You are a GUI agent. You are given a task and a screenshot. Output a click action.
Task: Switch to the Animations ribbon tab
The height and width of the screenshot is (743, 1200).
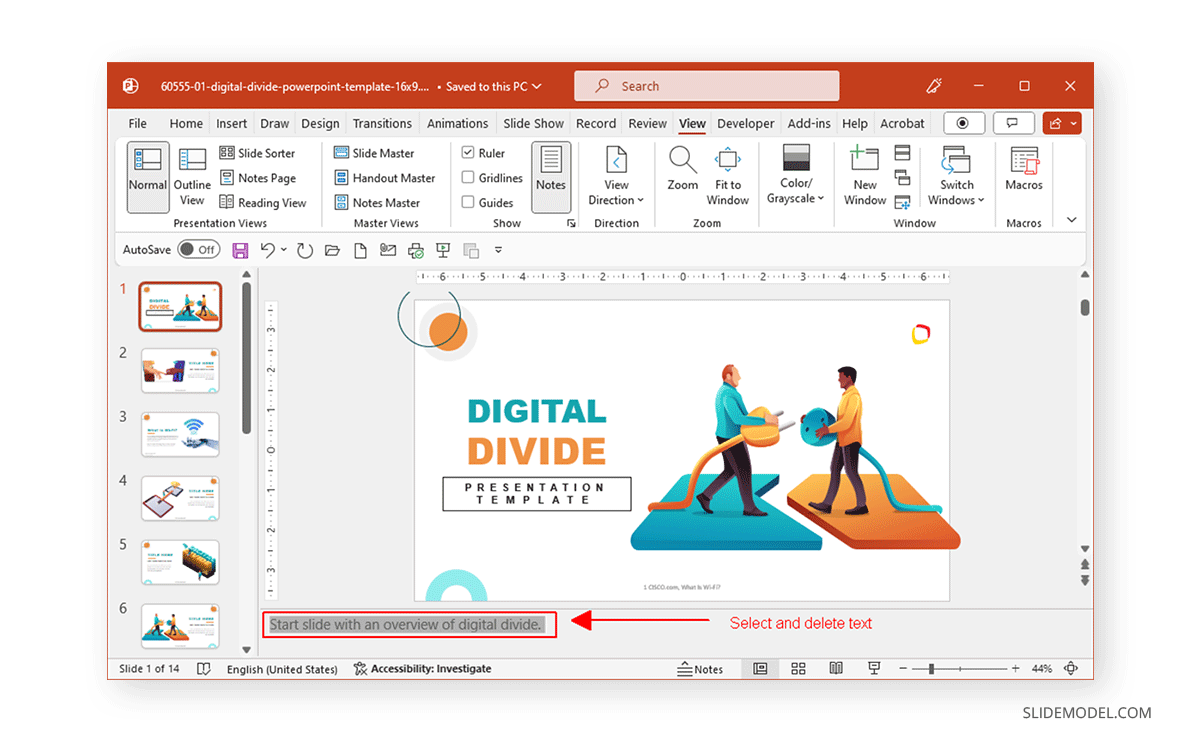pyautogui.click(x=457, y=123)
